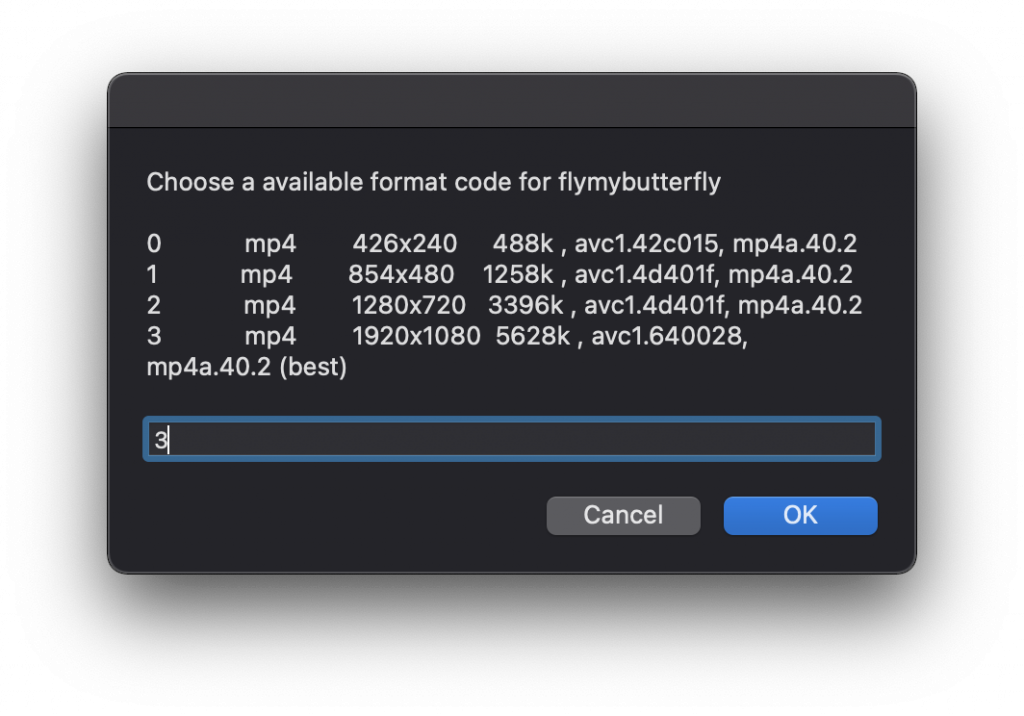This screenshot has width=1024, height=716.
Task: Focus the format code input field
Action: point(511,440)
